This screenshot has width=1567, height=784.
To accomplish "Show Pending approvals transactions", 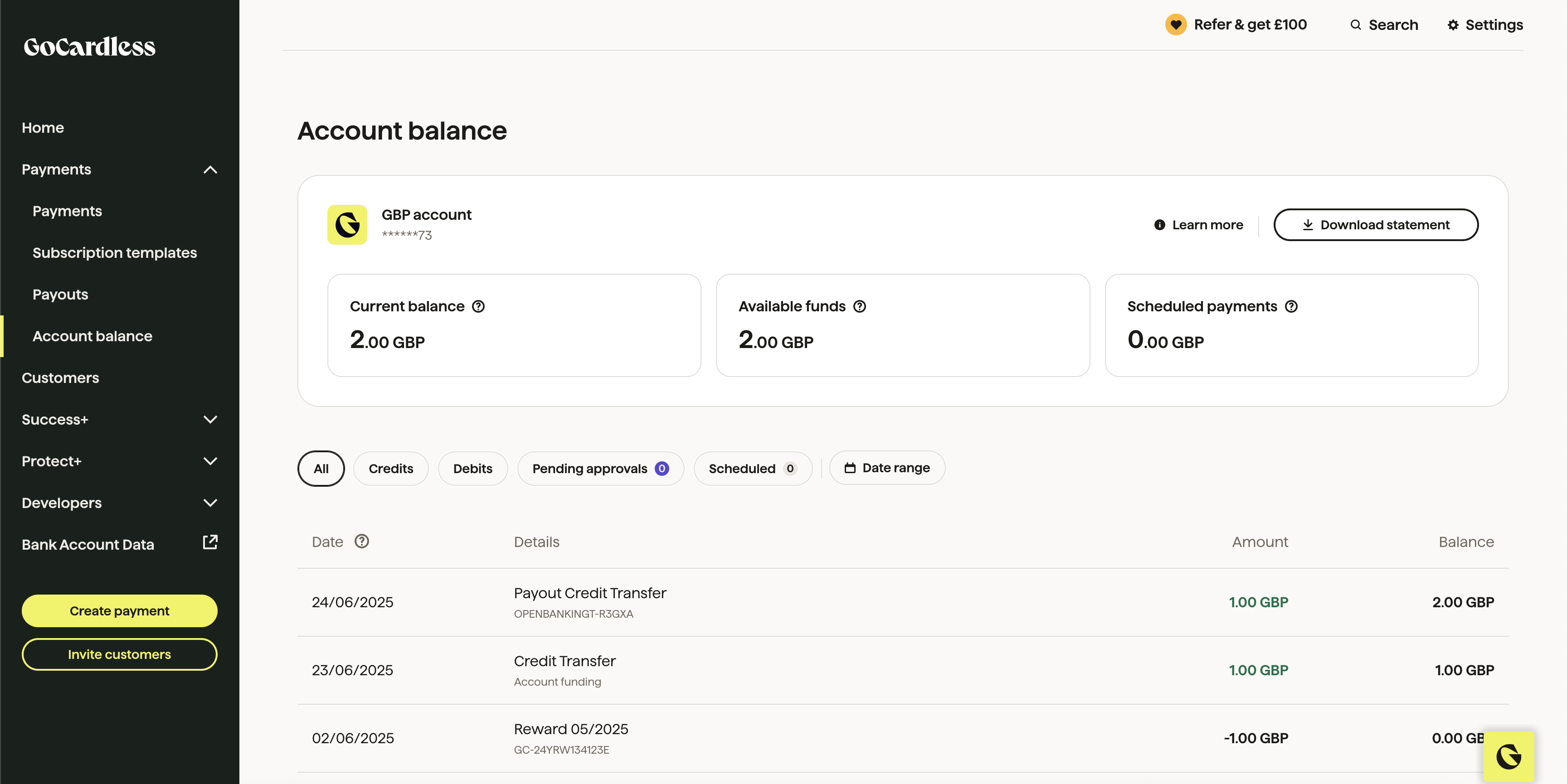I will [600, 468].
